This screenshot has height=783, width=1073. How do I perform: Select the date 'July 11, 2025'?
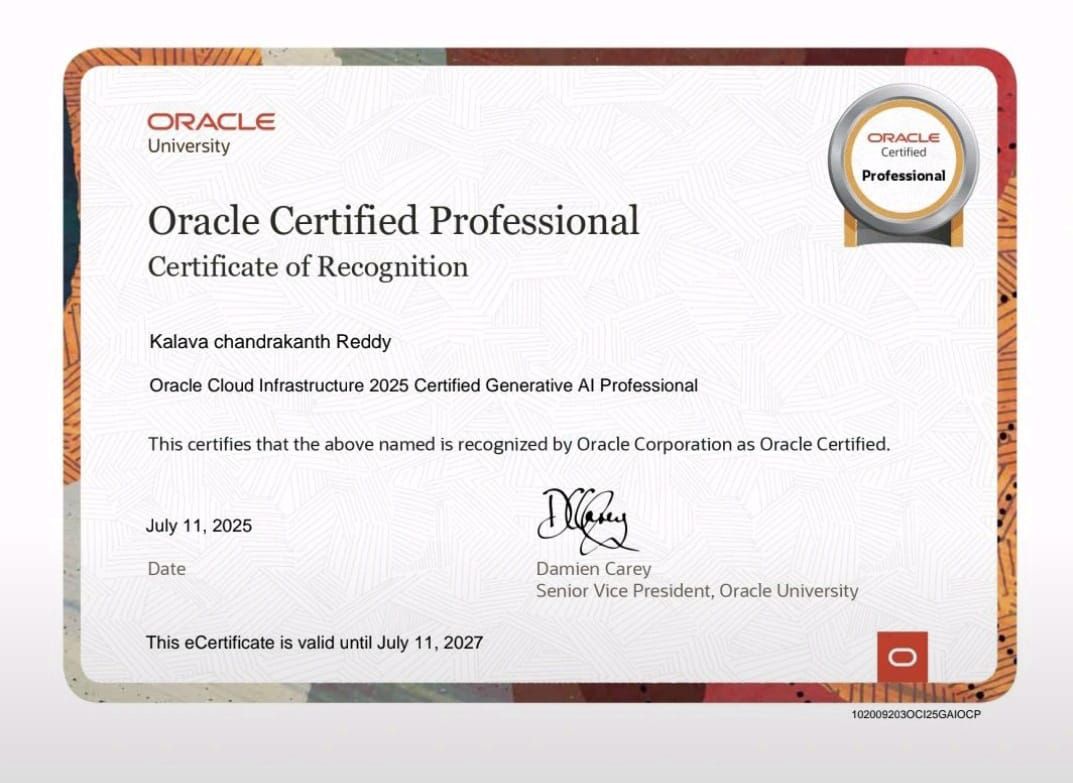coord(199,526)
